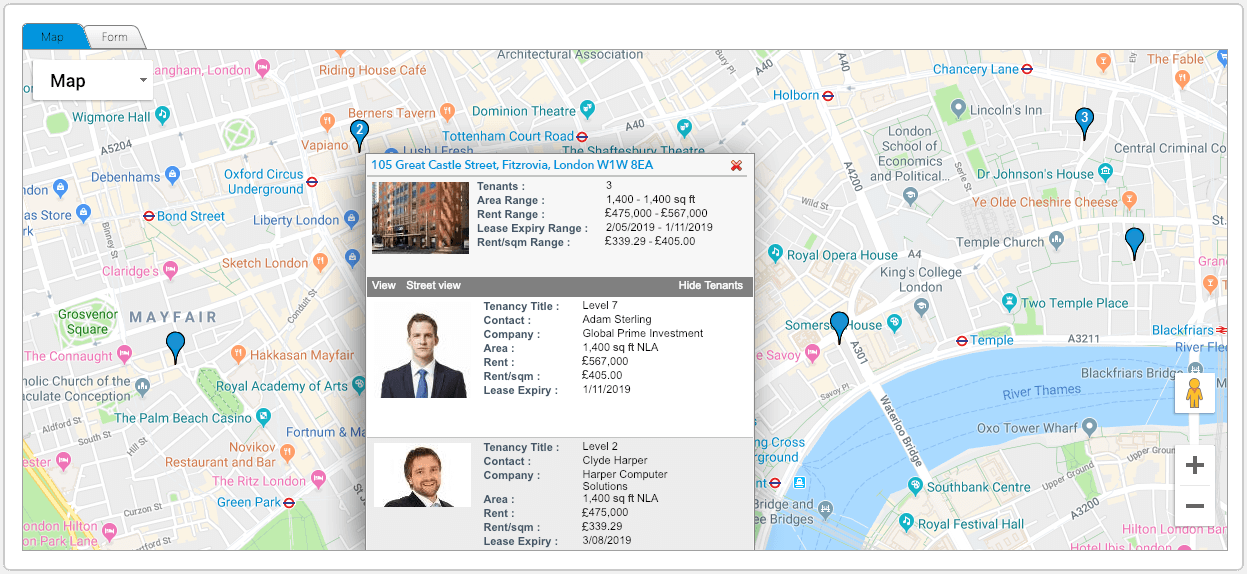
Task: Switch to the Form tab
Action: pyautogui.click(x=115, y=38)
